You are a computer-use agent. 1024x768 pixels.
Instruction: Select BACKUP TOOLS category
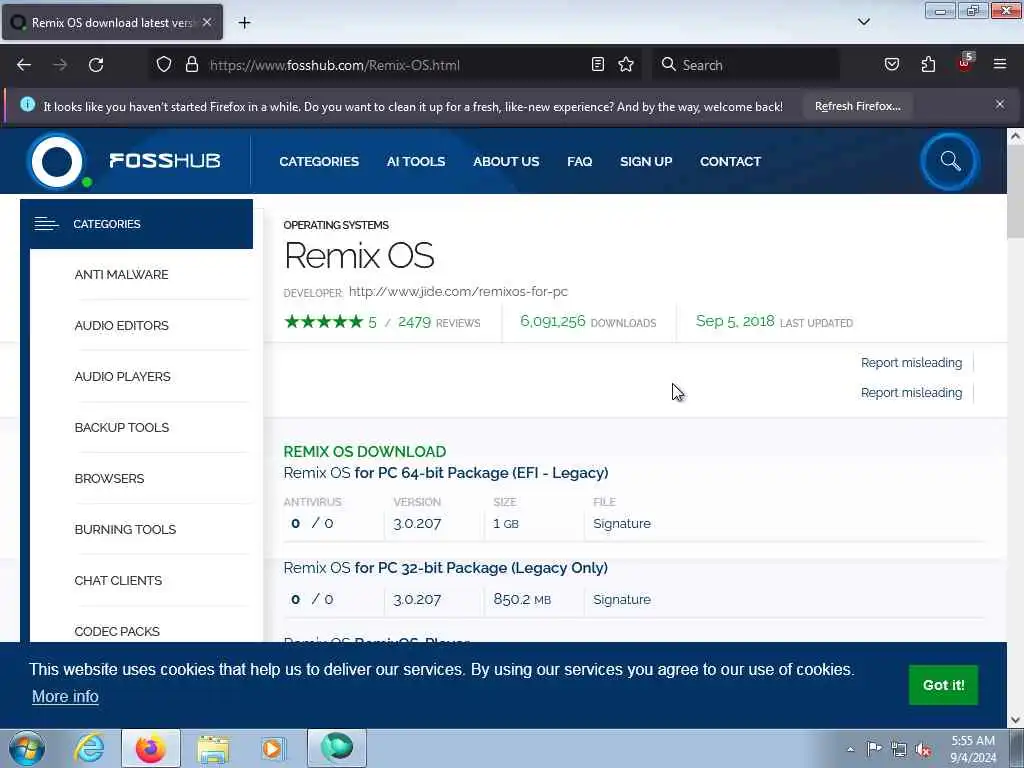[x=121, y=427]
